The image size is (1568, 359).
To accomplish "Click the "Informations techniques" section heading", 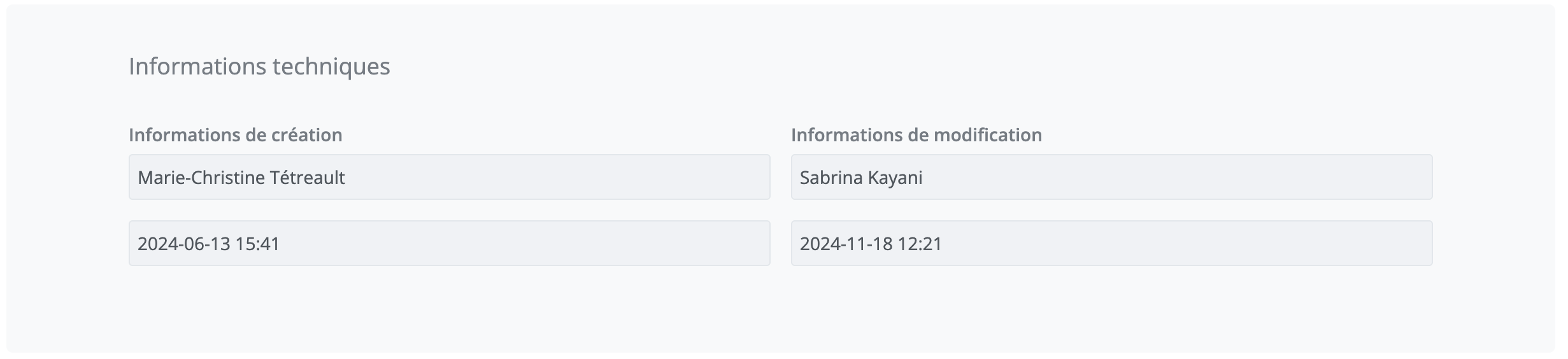I will [259, 66].
